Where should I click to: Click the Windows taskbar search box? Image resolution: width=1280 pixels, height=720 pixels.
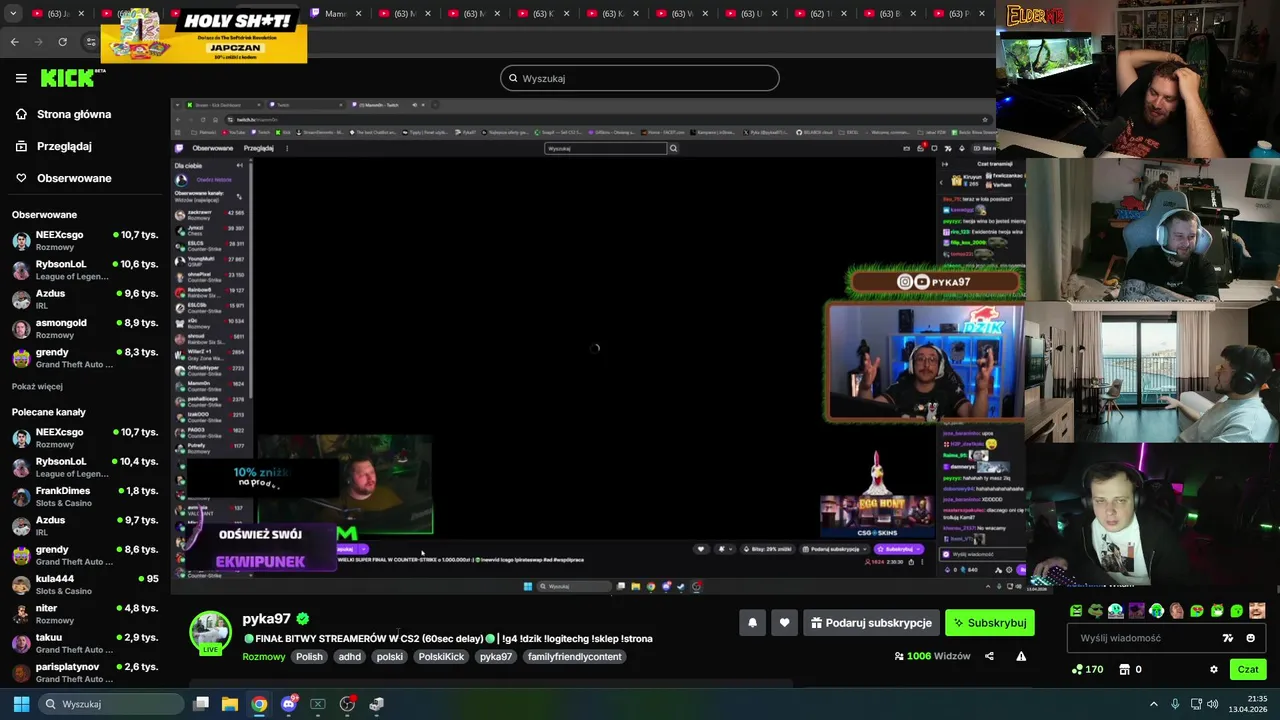[112, 704]
